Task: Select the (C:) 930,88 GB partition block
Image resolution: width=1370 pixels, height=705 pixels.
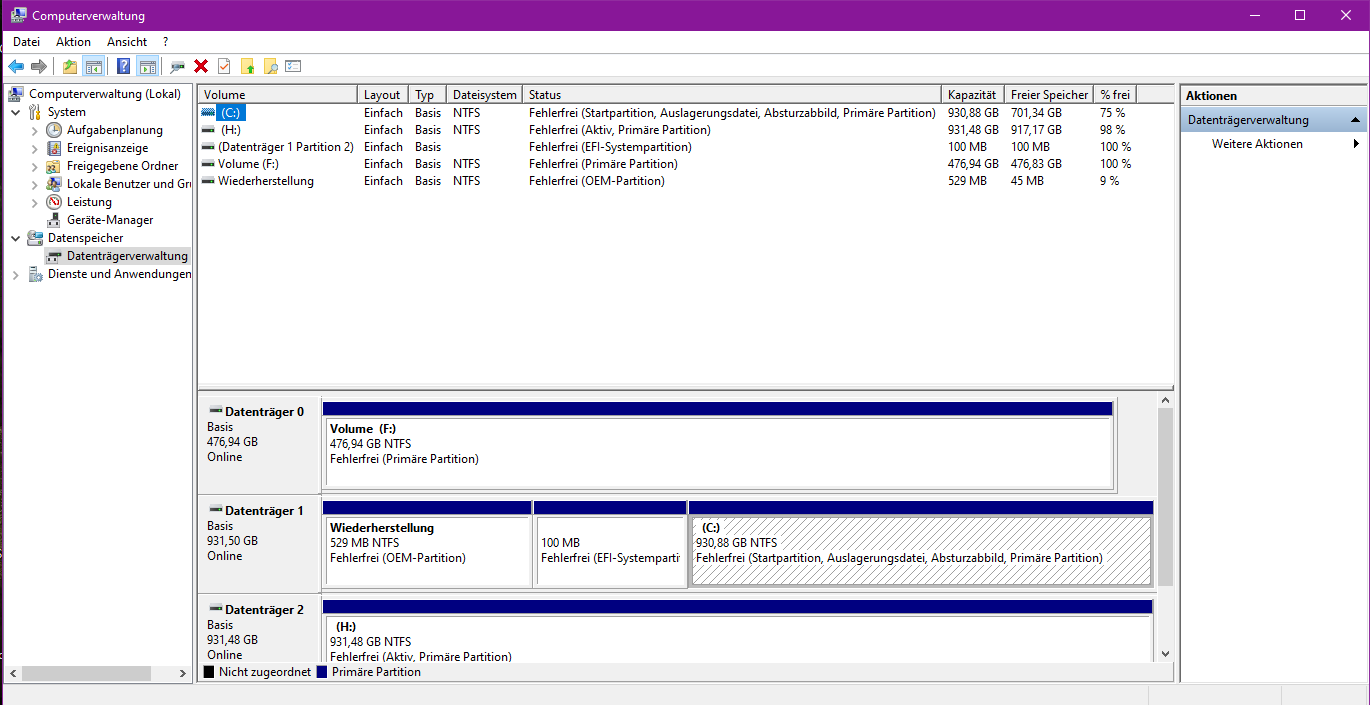Action: coord(921,551)
